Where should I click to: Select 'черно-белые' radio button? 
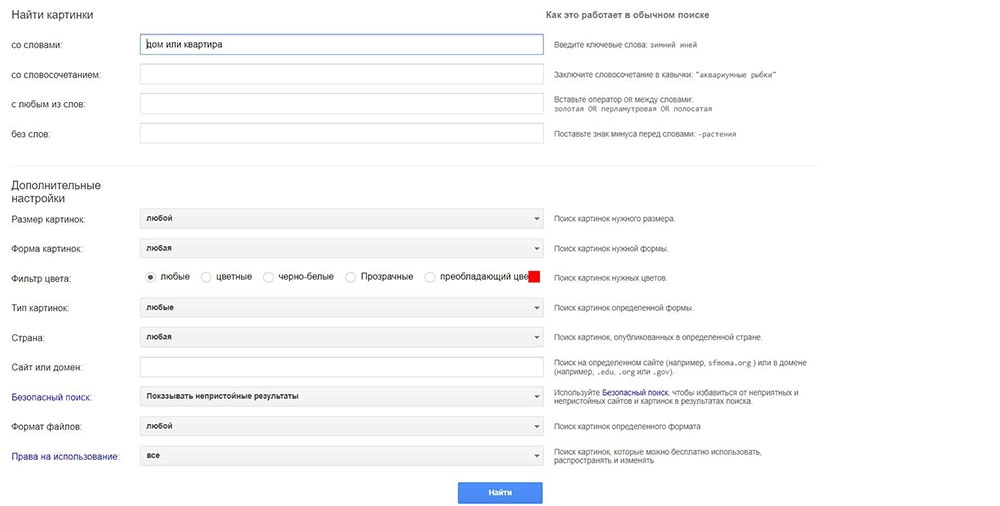coord(269,277)
